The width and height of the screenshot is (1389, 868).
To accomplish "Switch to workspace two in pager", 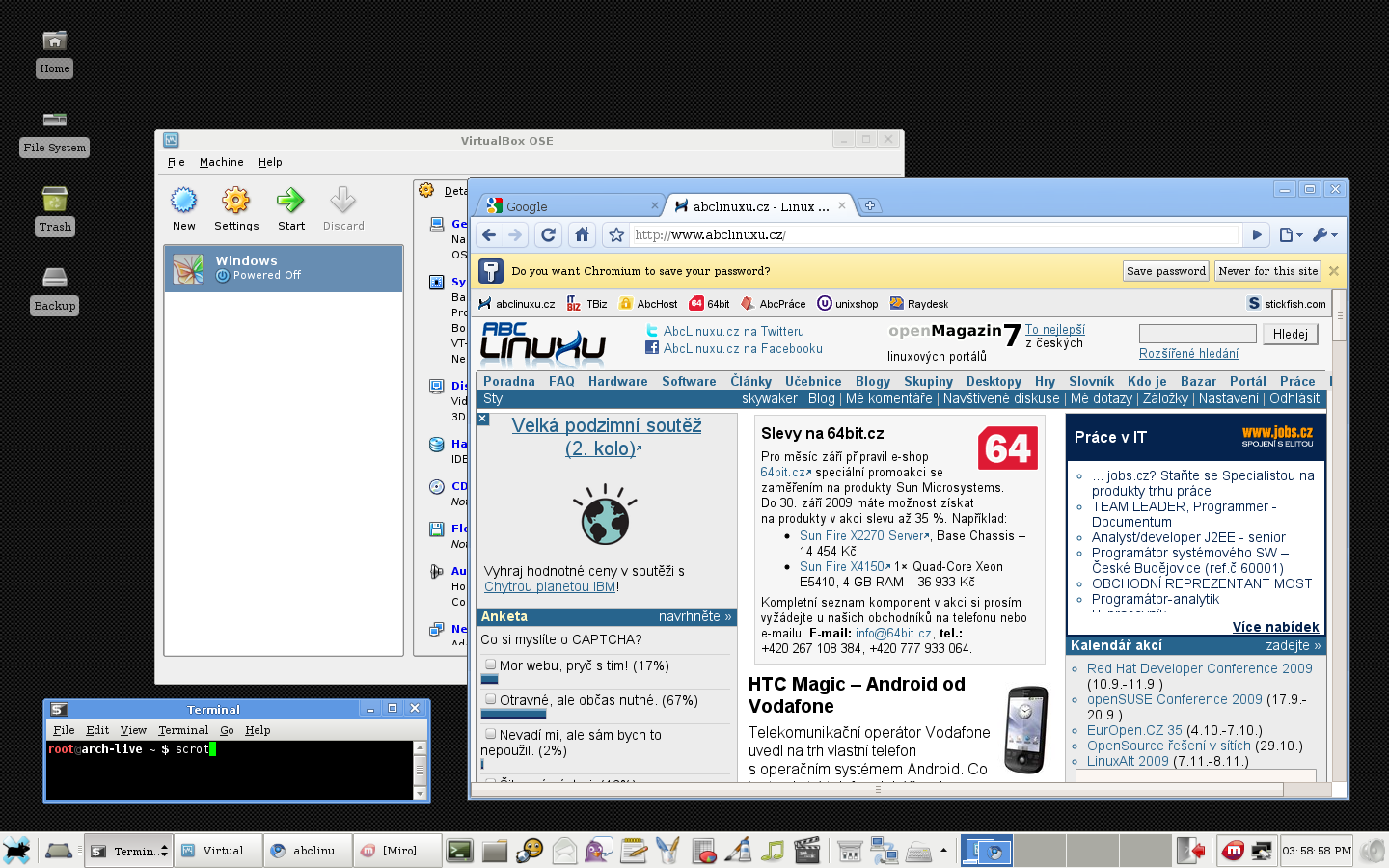I will [1040, 851].
